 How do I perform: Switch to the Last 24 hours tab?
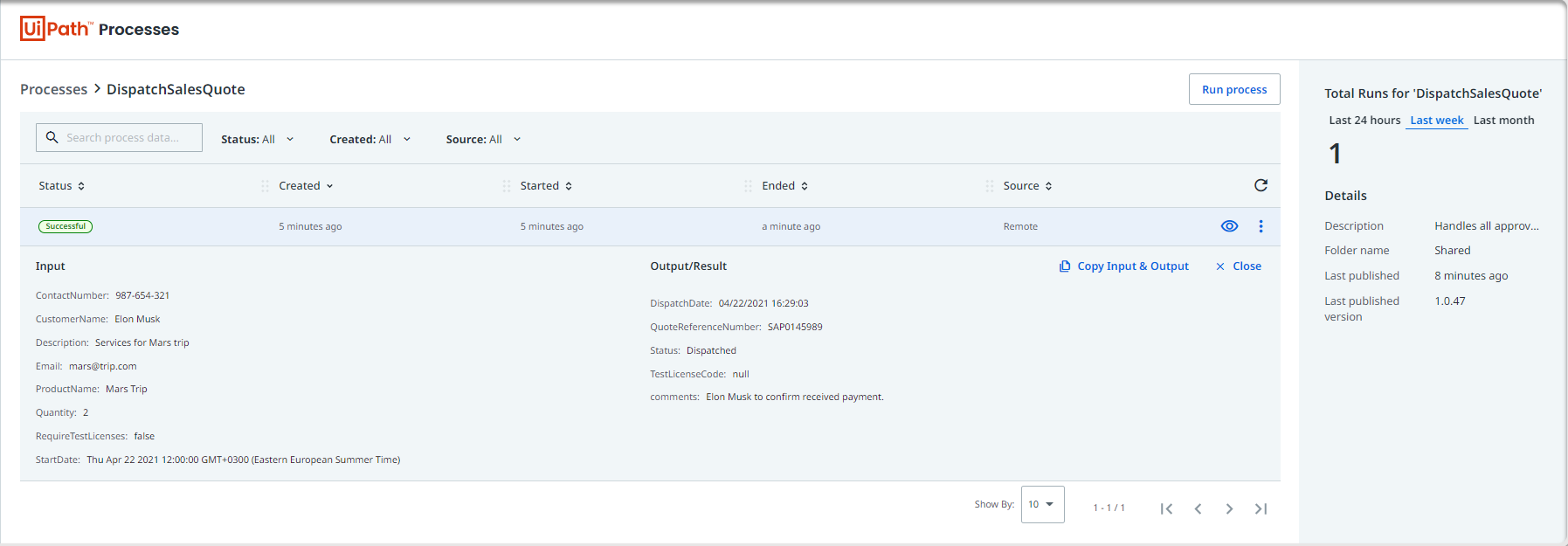pyautogui.click(x=1364, y=121)
